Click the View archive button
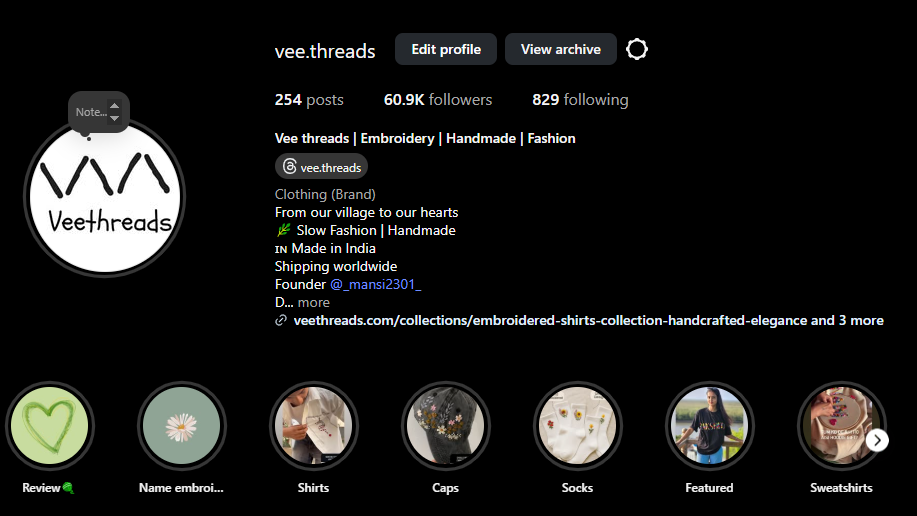Viewport: 917px width, 516px height. (x=561, y=49)
